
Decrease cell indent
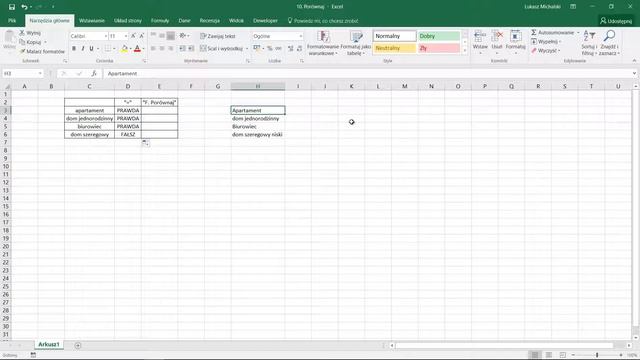pos(182,49)
